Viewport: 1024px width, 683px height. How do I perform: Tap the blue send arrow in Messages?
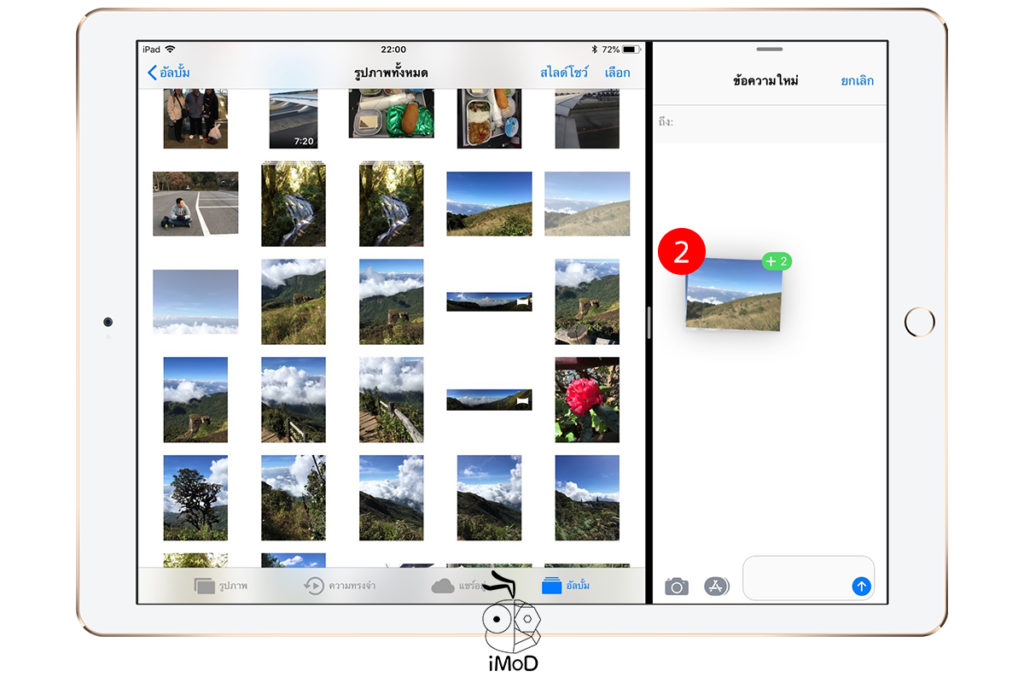[860, 586]
